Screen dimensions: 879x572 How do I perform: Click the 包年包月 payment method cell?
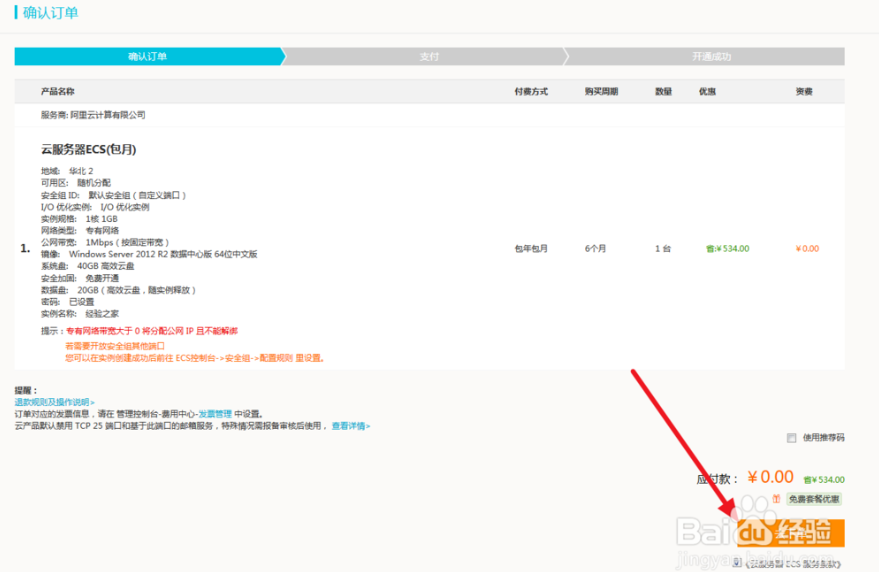(531, 248)
